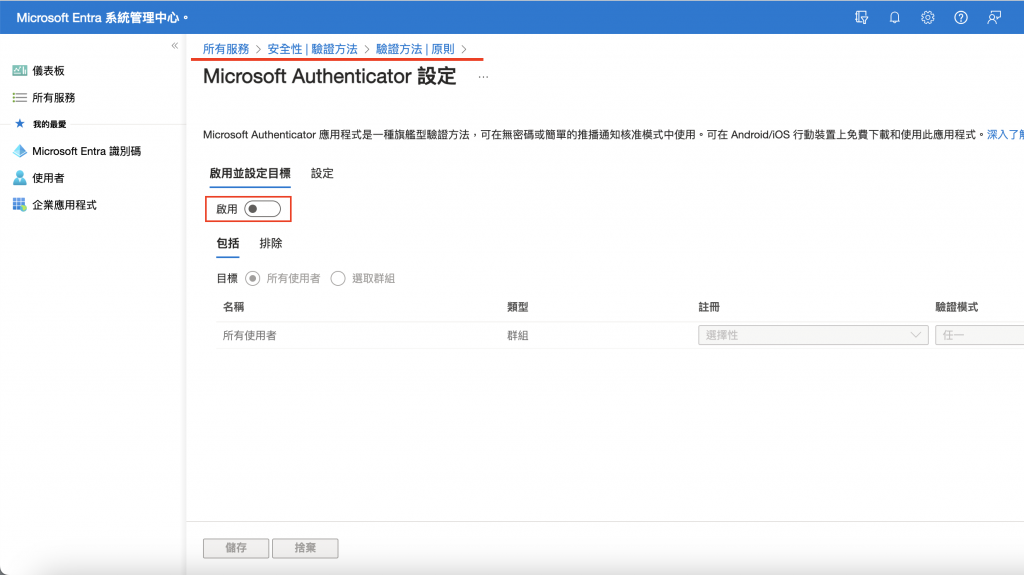The image size is (1024, 575).
Task: Go to 驗證方法 | 原則 breadcrumb
Action: (x=415, y=49)
